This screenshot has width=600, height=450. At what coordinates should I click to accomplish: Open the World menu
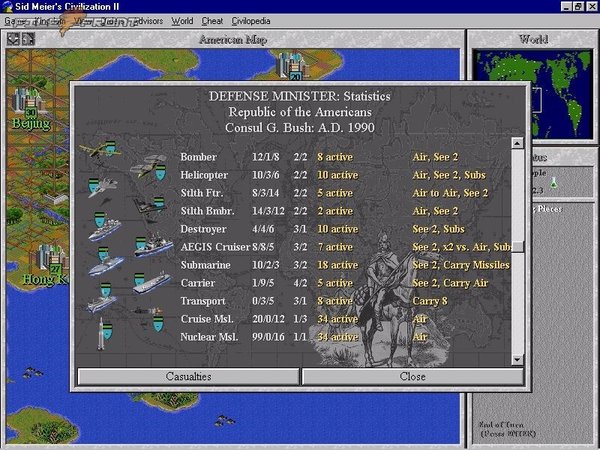coord(182,21)
